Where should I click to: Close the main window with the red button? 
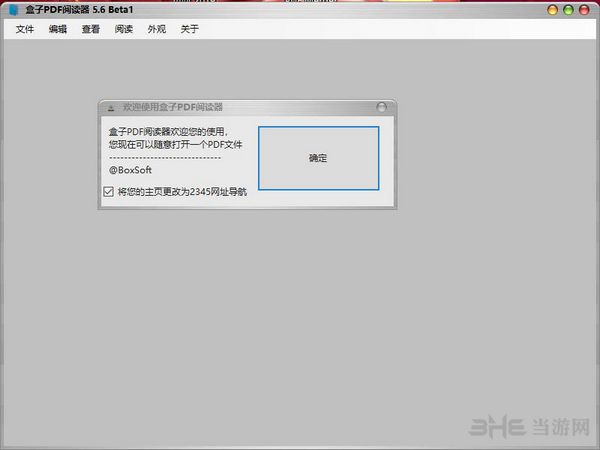(584, 10)
